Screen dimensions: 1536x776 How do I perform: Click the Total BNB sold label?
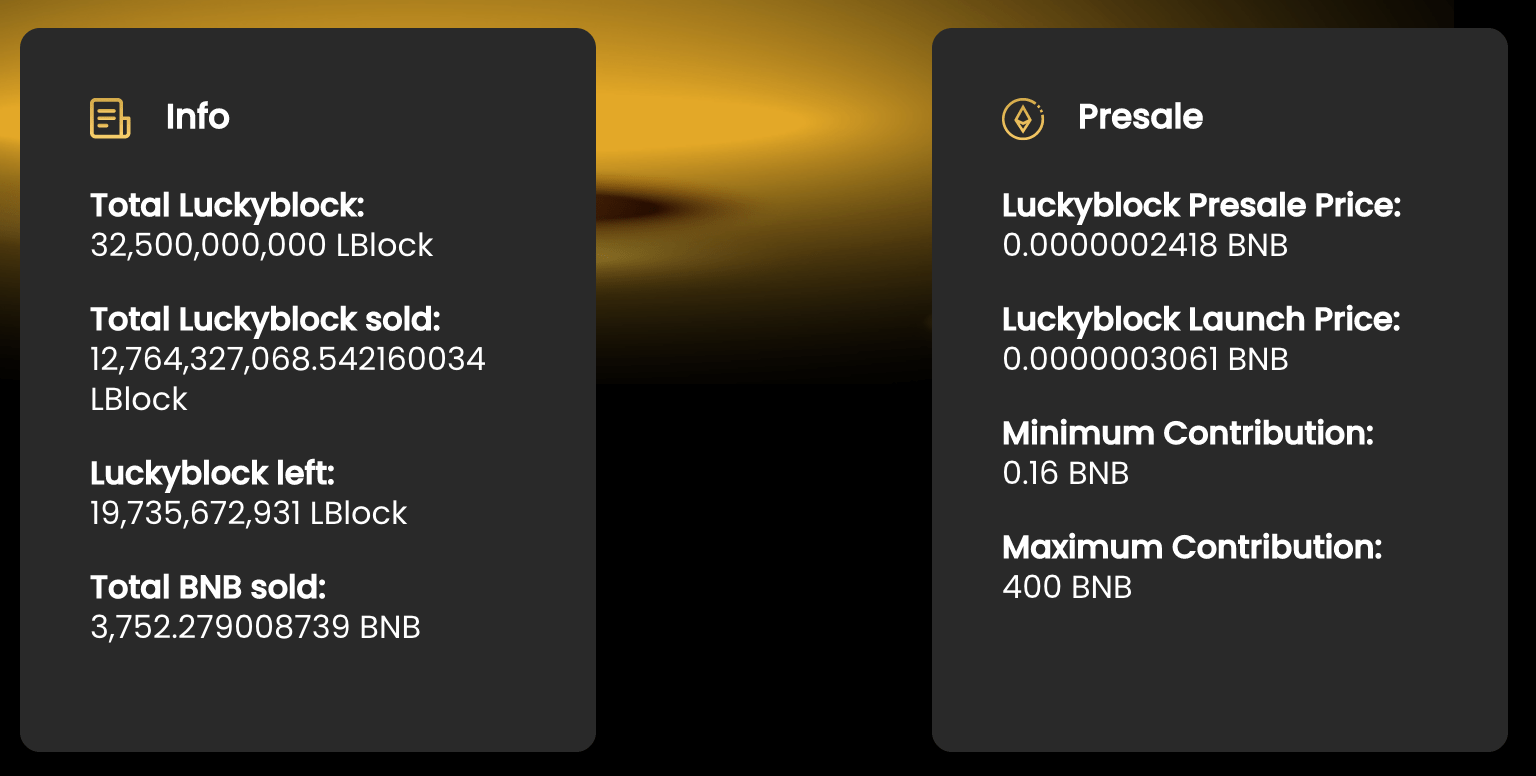pos(208,587)
